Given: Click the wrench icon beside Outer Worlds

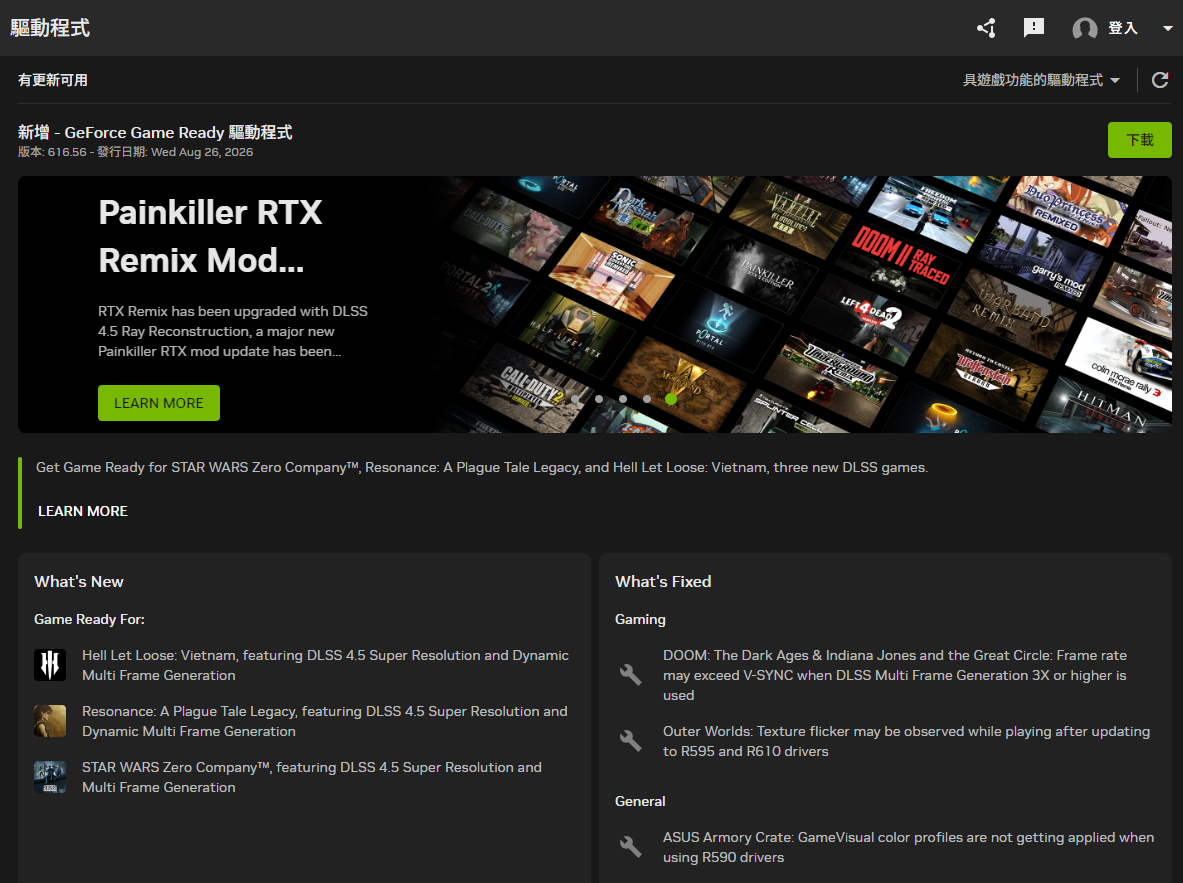Looking at the screenshot, I should 630,741.
